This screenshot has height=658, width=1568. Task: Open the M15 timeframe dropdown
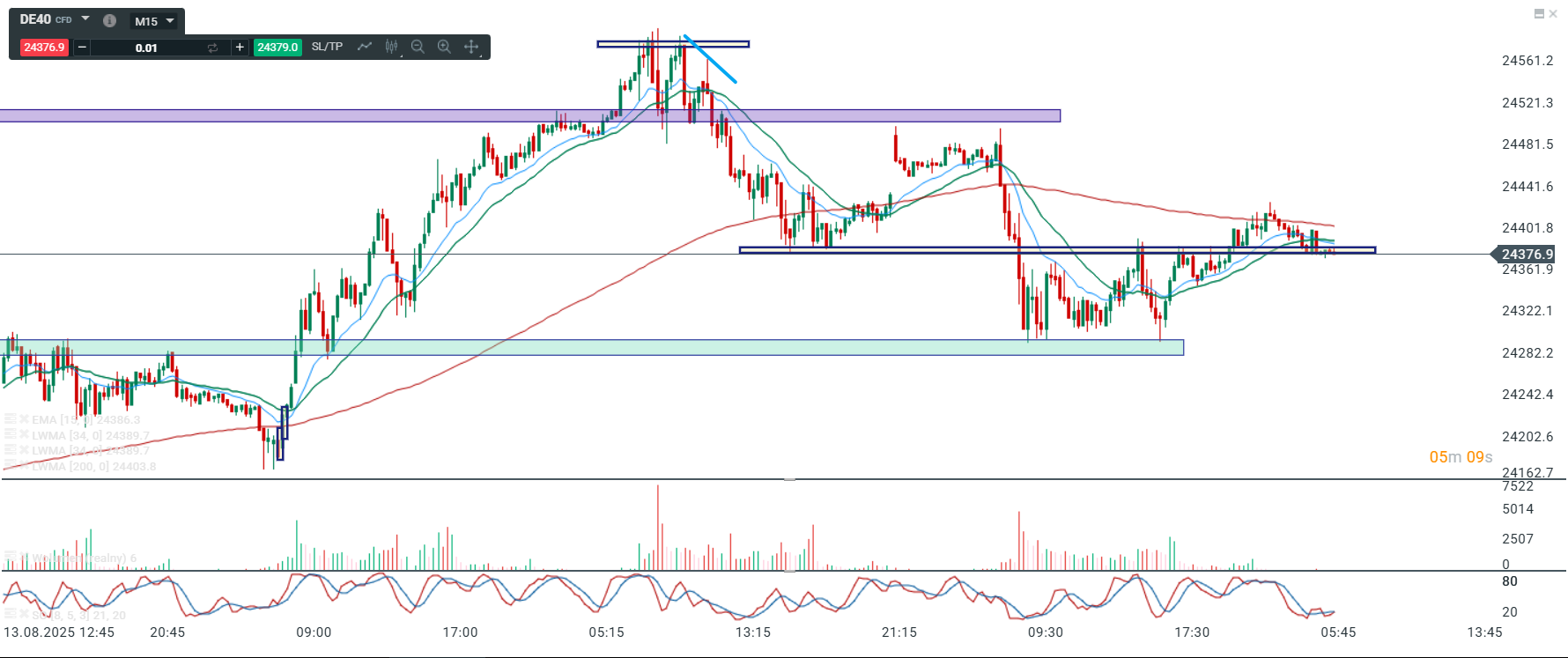(x=154, y=21)
